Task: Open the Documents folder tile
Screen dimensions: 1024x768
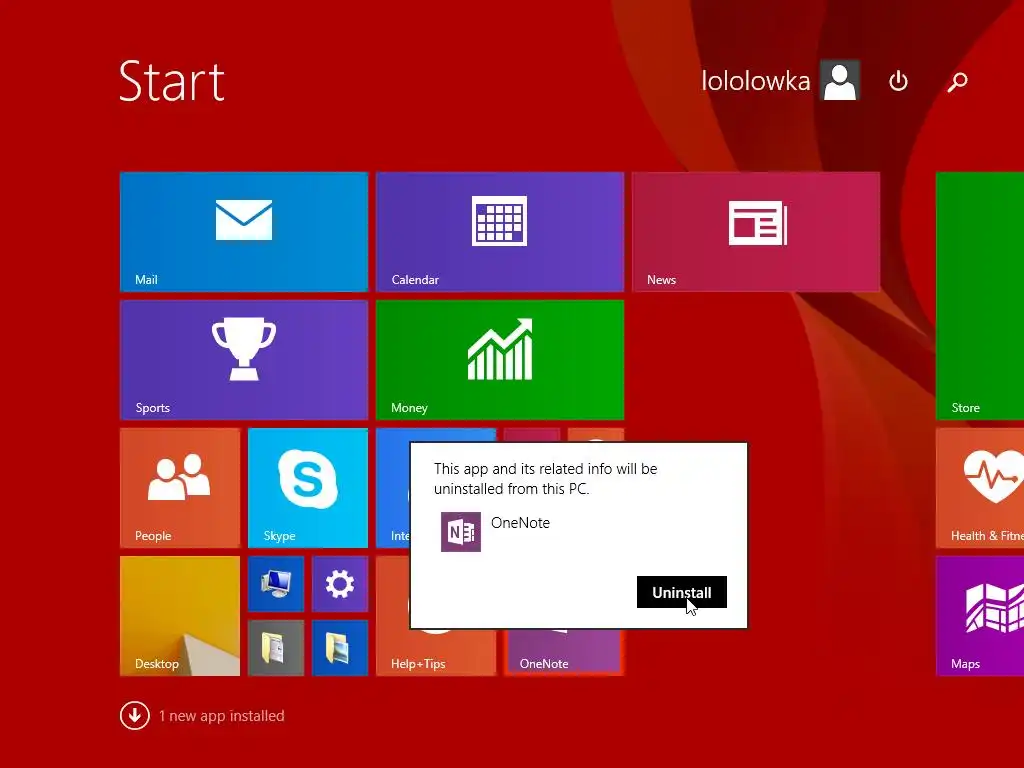Action: 276,647
